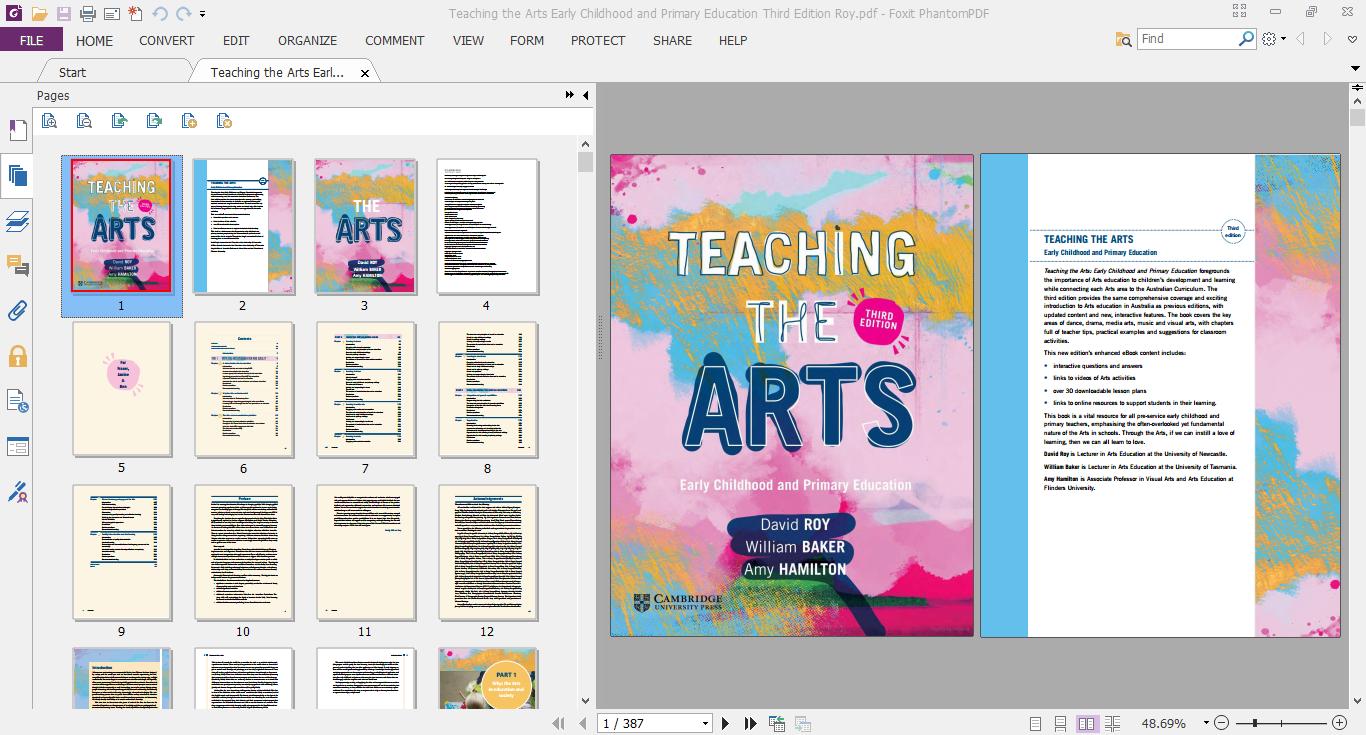The image size is (1366, 735).
Task: Open the Layers side panel
Action: (17, 221)
